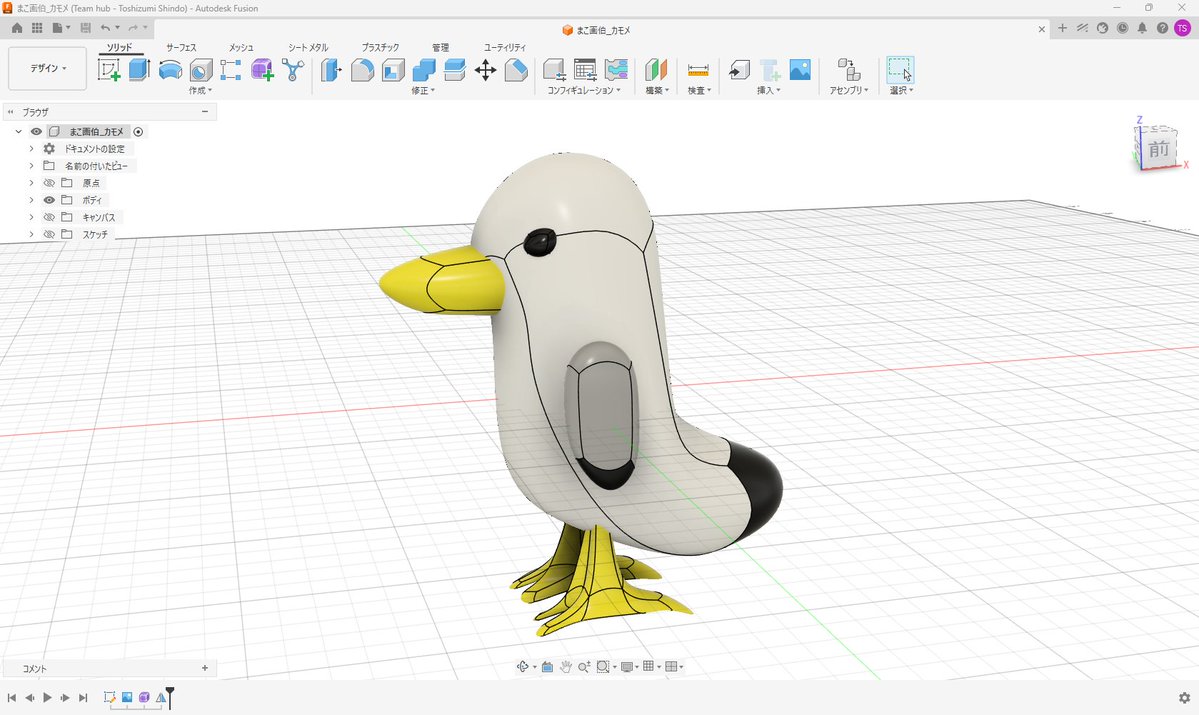Click the Assembly new component icon
1199x715 pixels.
pos(849,70)
